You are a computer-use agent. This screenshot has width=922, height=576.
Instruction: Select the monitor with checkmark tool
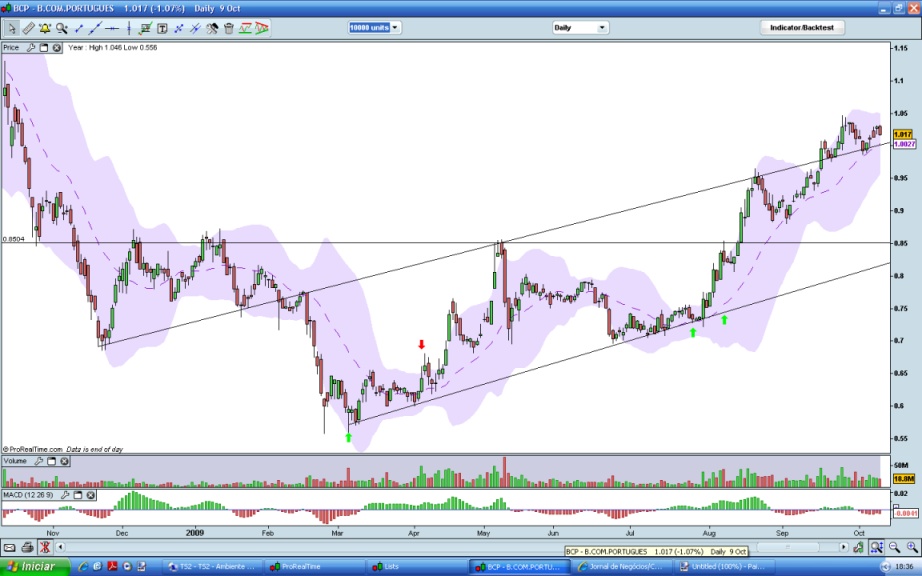coord(145,28)
